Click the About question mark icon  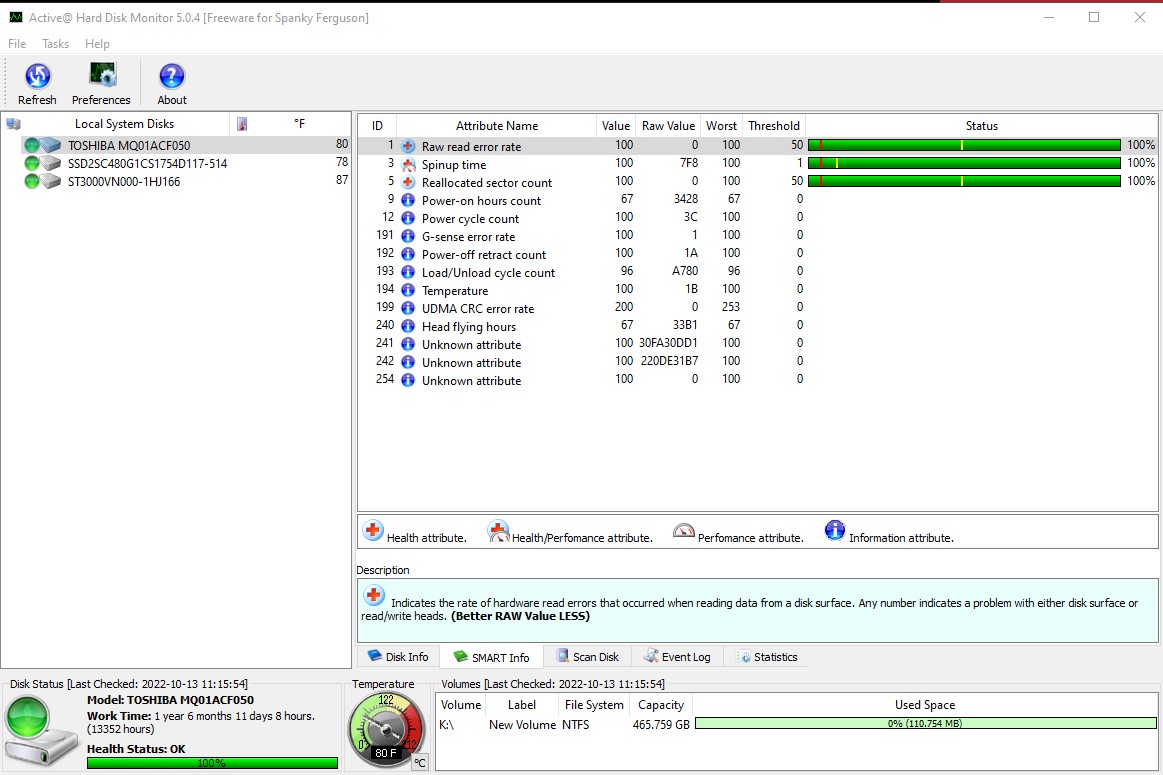172,77
